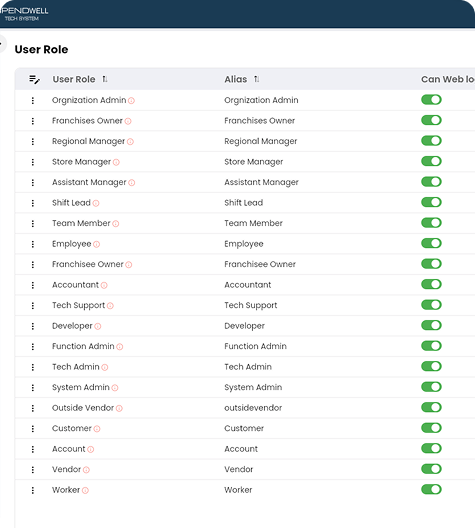Open three-dot menu for Employee row

click(33, 244)
